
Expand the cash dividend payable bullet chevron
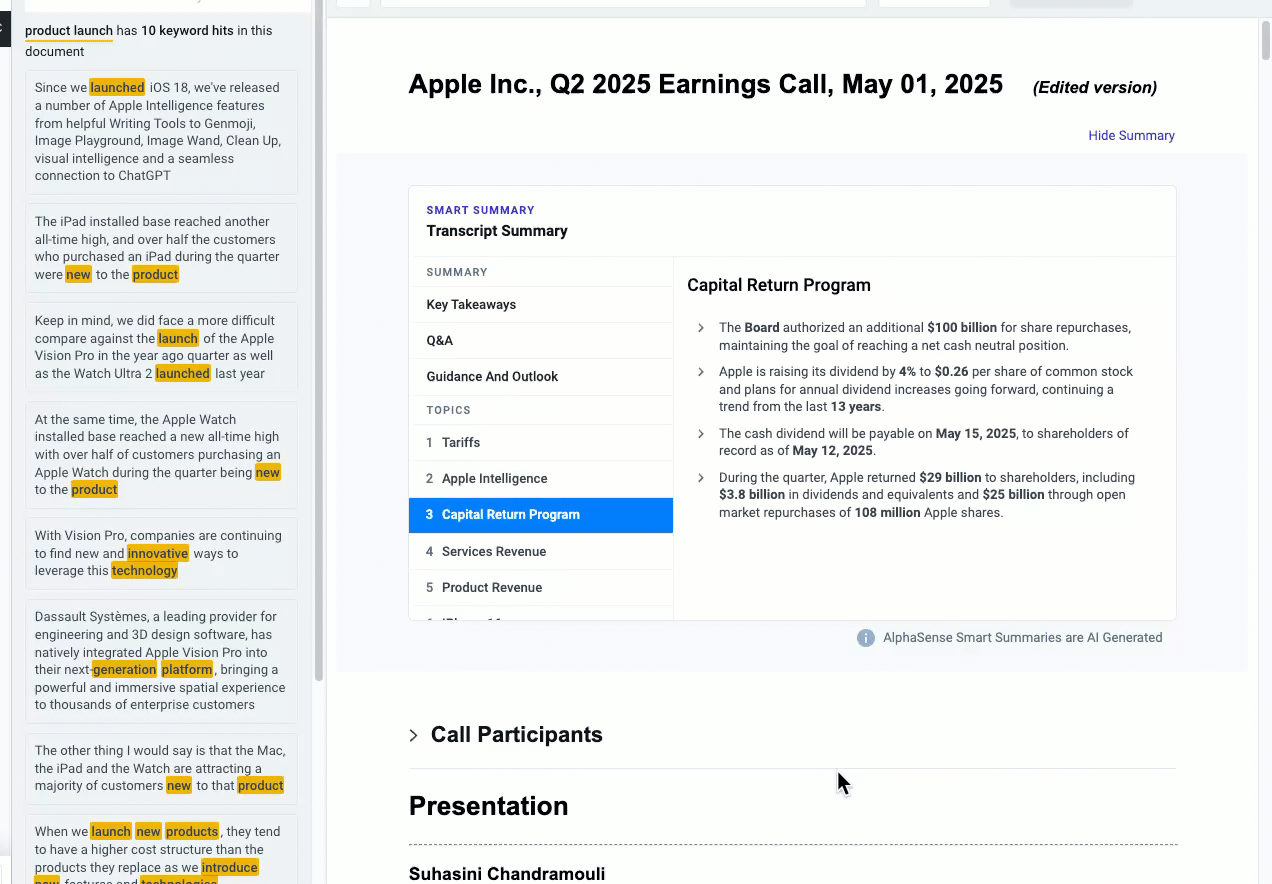(x=701, y=434)
